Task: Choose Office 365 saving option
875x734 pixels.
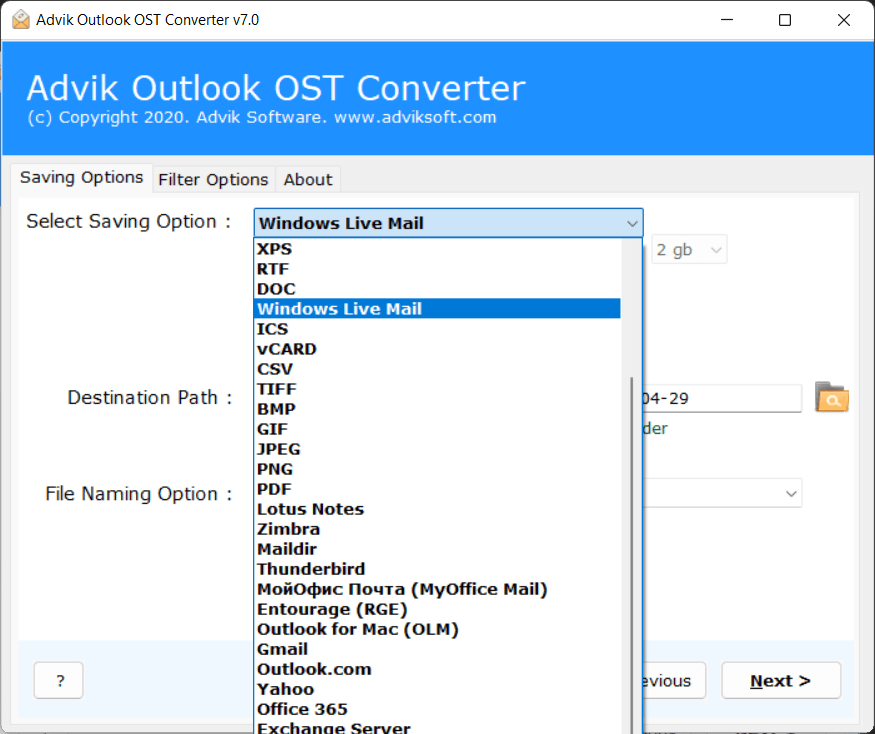Action: [437, 709]
